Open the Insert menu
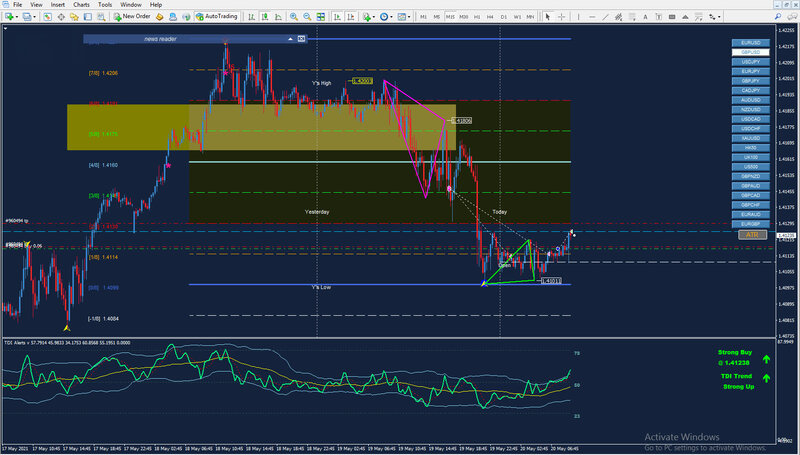800x455 pixels. tap(57, 5)
